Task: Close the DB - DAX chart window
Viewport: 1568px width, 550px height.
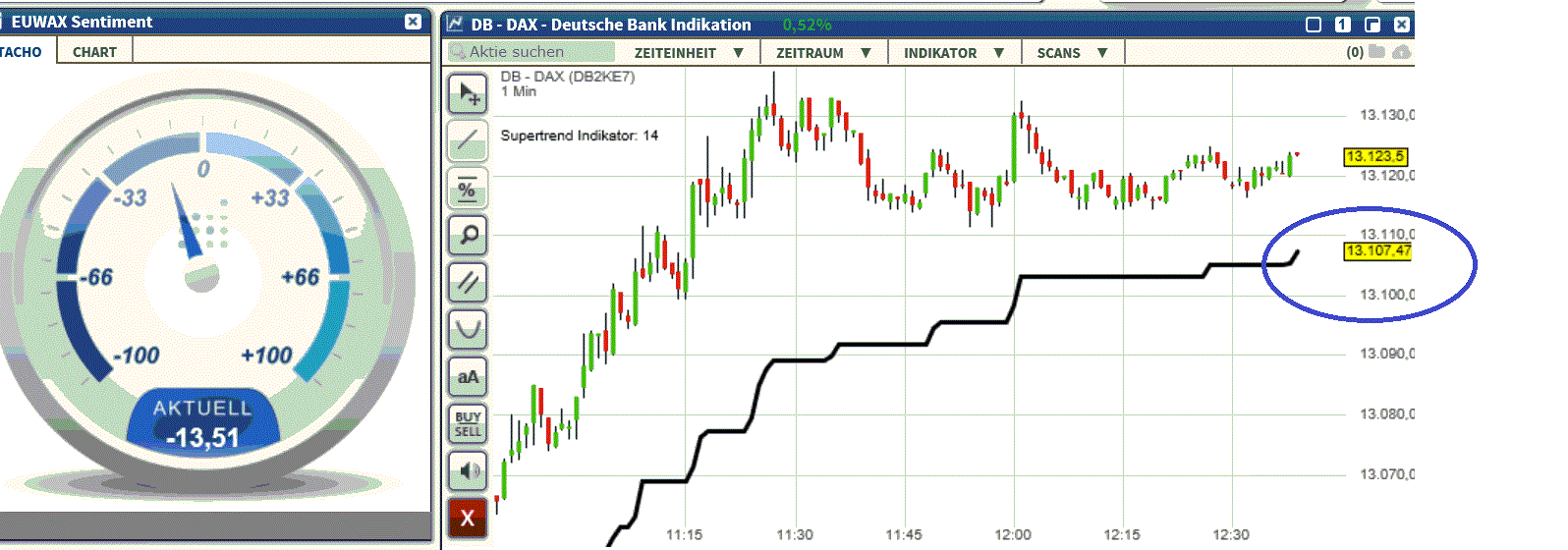Action: click(1402, 25)
